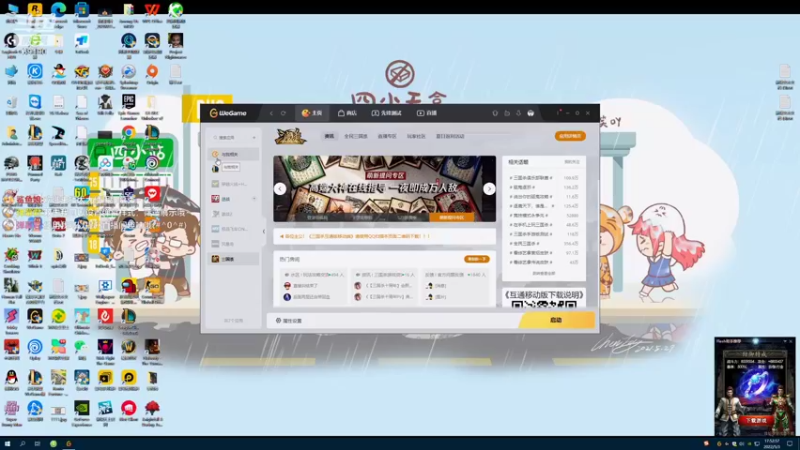Screen dimensions: 800x450
Task: Close the bottom-right Flash game ad popup
Action: [791, 341]
